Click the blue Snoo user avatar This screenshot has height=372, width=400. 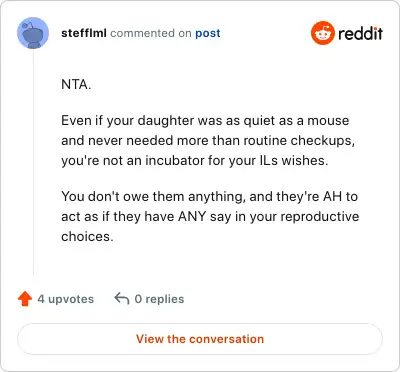click(x=33, y=33)
